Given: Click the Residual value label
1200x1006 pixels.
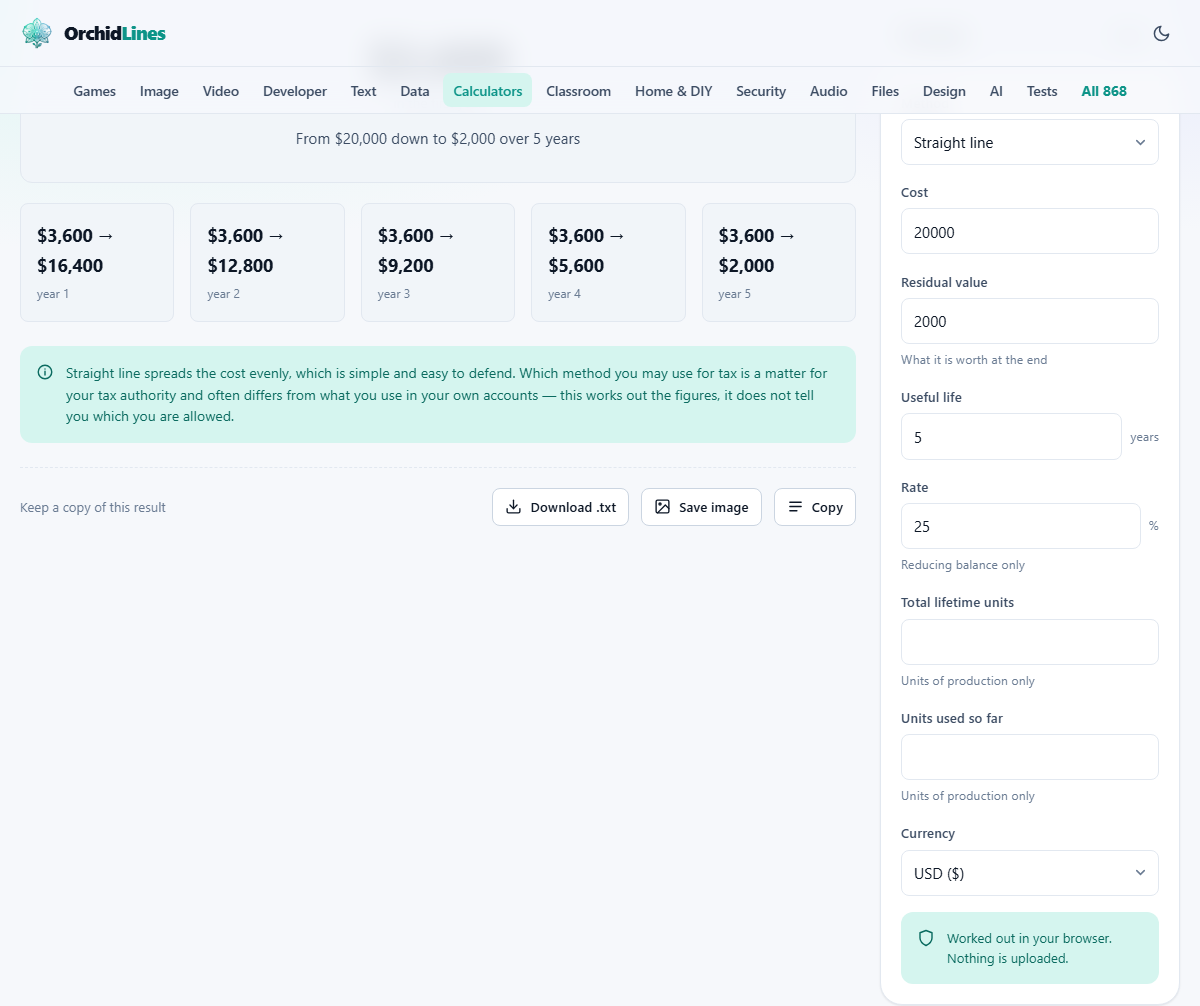Looking at the screenshot, I should point(944,282).
